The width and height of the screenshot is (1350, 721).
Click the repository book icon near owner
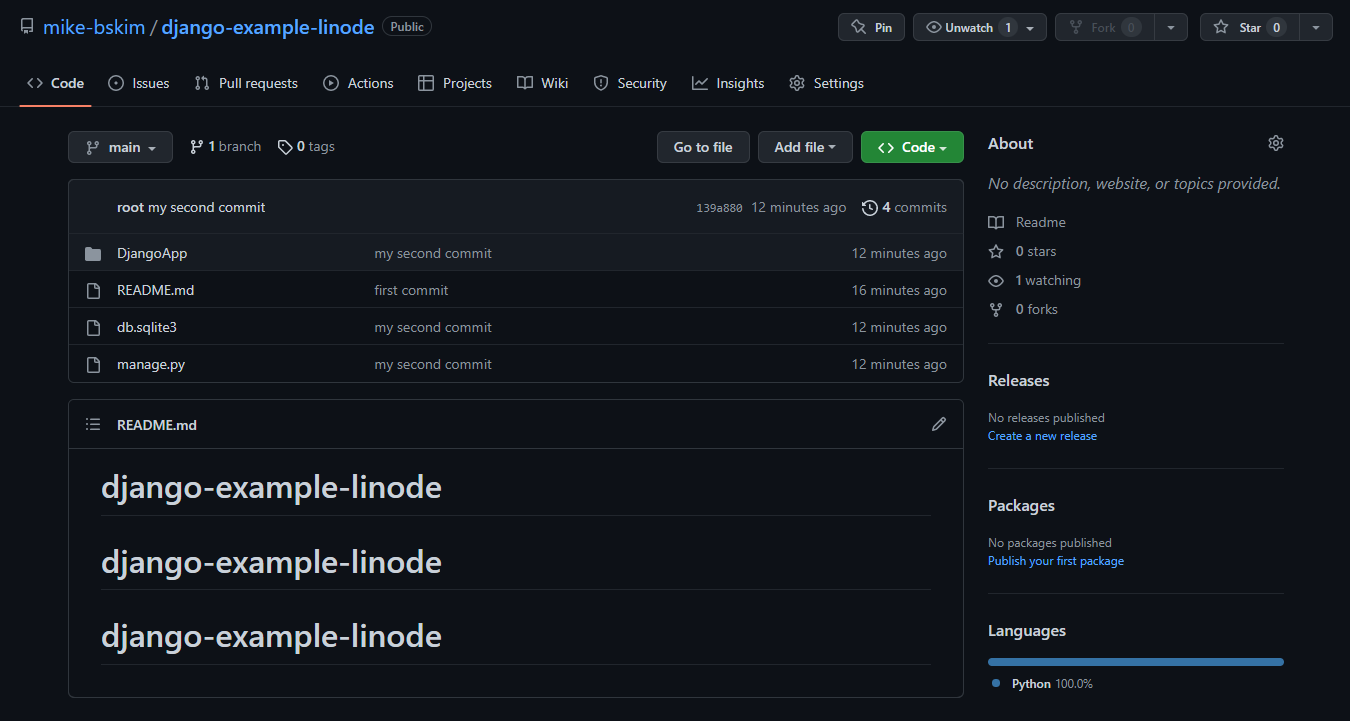27,27
